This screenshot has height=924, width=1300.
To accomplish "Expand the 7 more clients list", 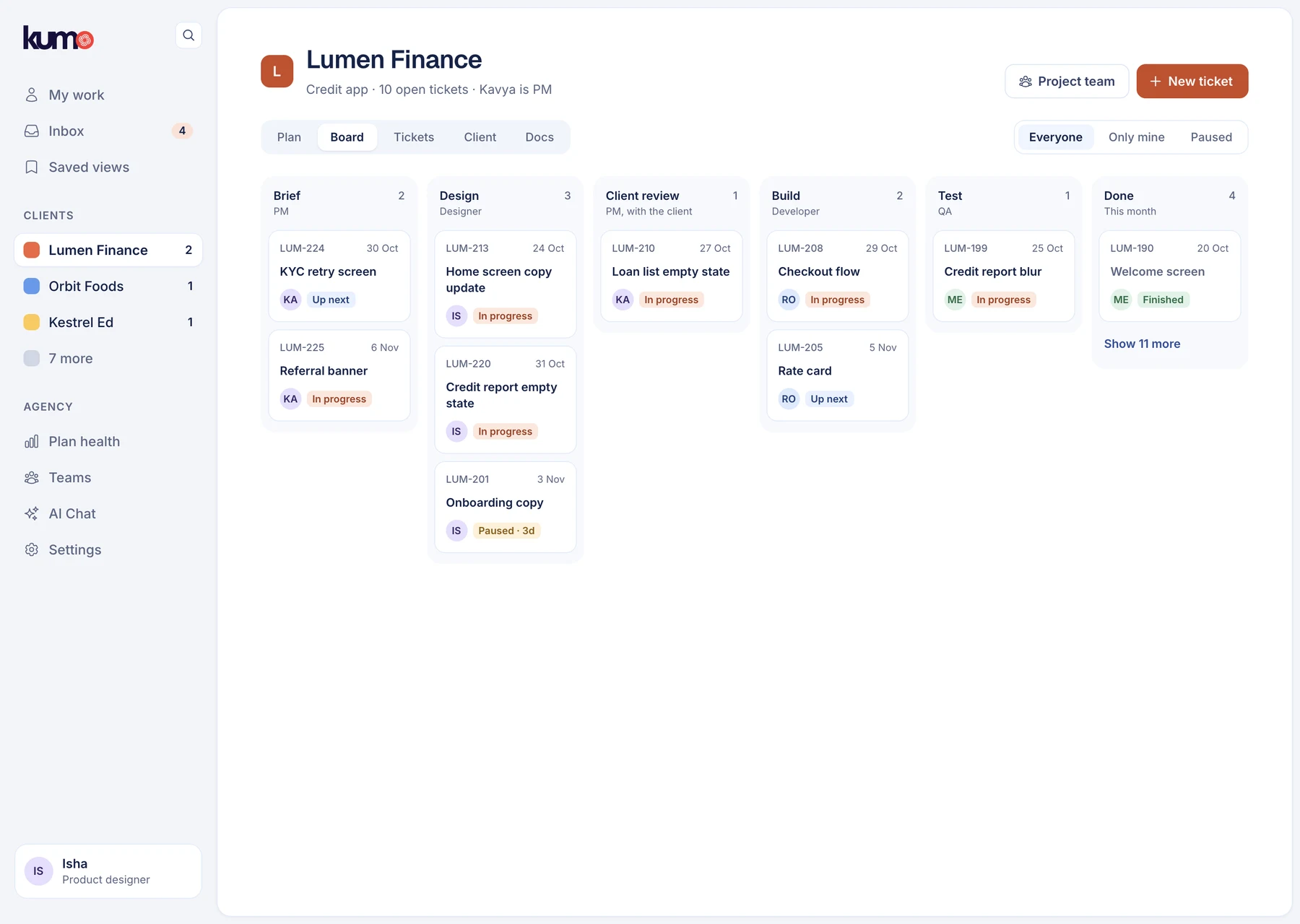I will click(x=108, y=359).
